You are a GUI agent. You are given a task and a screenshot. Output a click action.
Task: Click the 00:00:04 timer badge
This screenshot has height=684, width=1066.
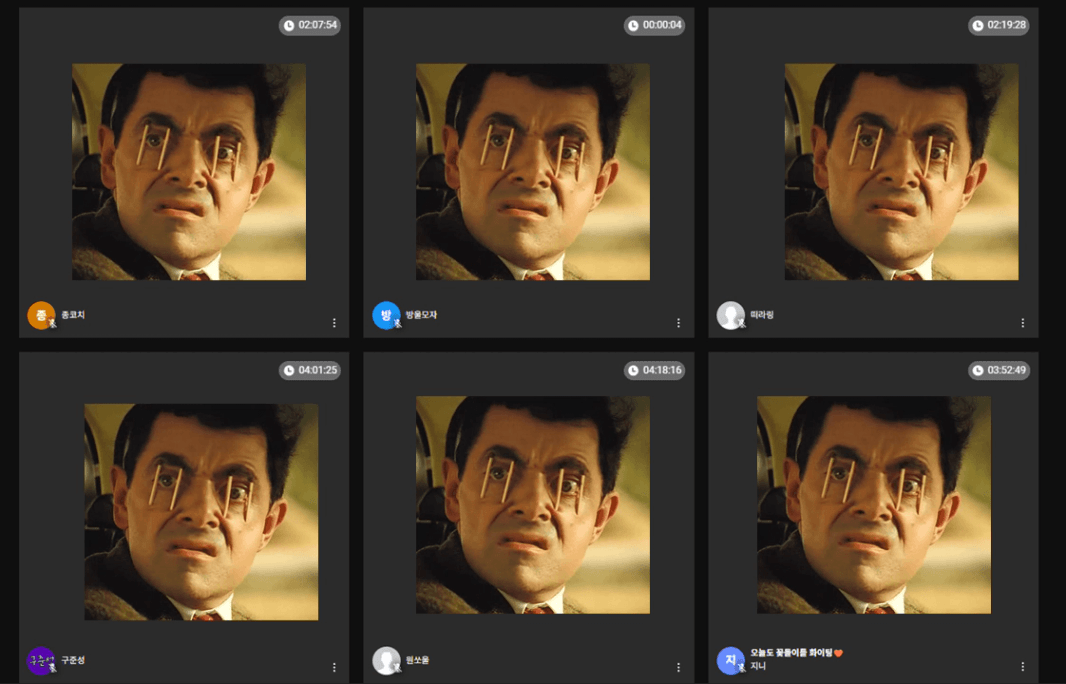pos(655,25)
